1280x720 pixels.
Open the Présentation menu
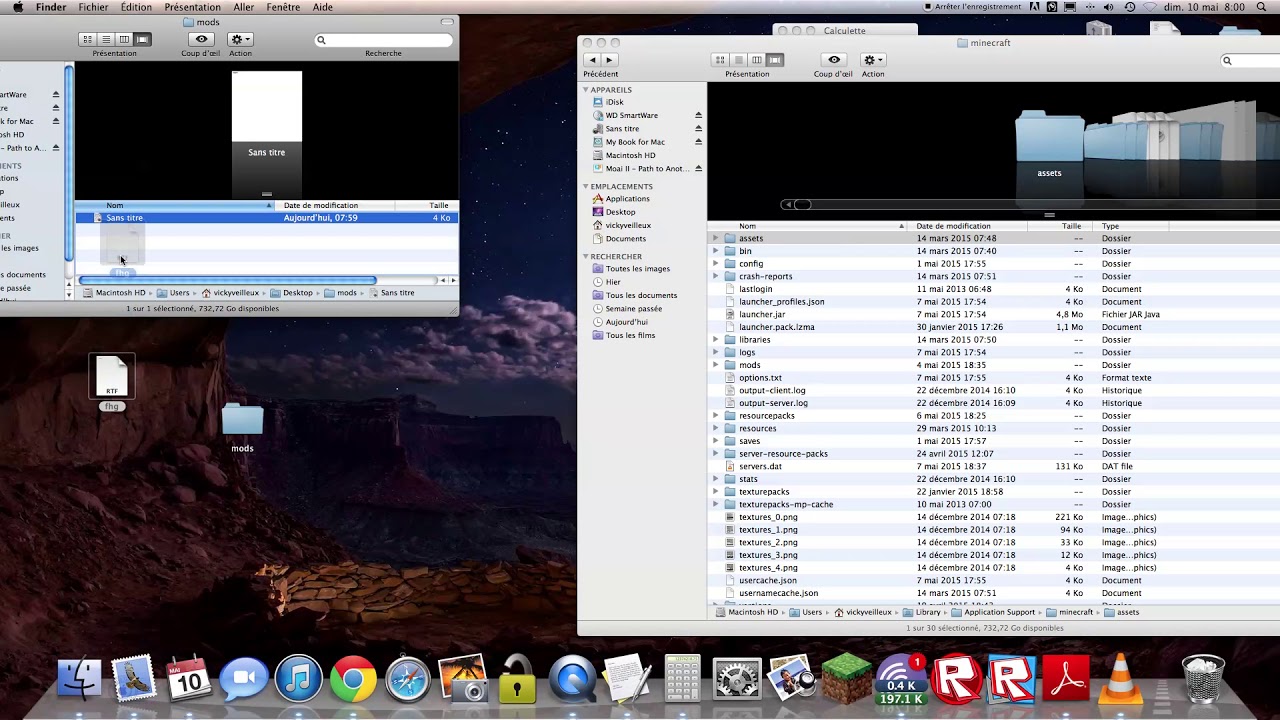point(192,7)
